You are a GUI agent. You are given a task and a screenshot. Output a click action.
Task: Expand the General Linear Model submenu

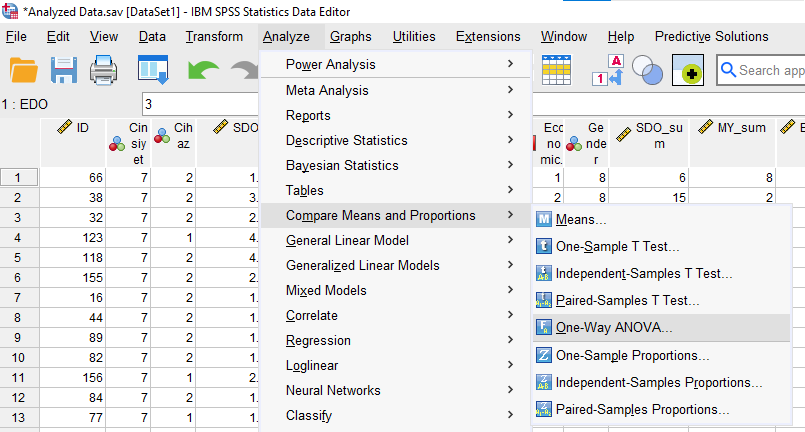tap(347, 240)
